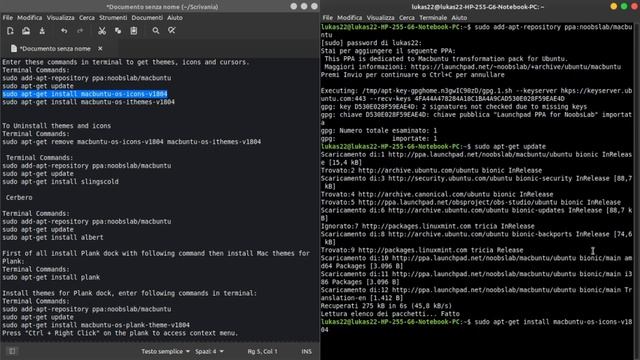The image size is (640, 360).
Task: Click the highlighted 'macbuntu-os-icons-v1804' install line
Action: (85, 94)
